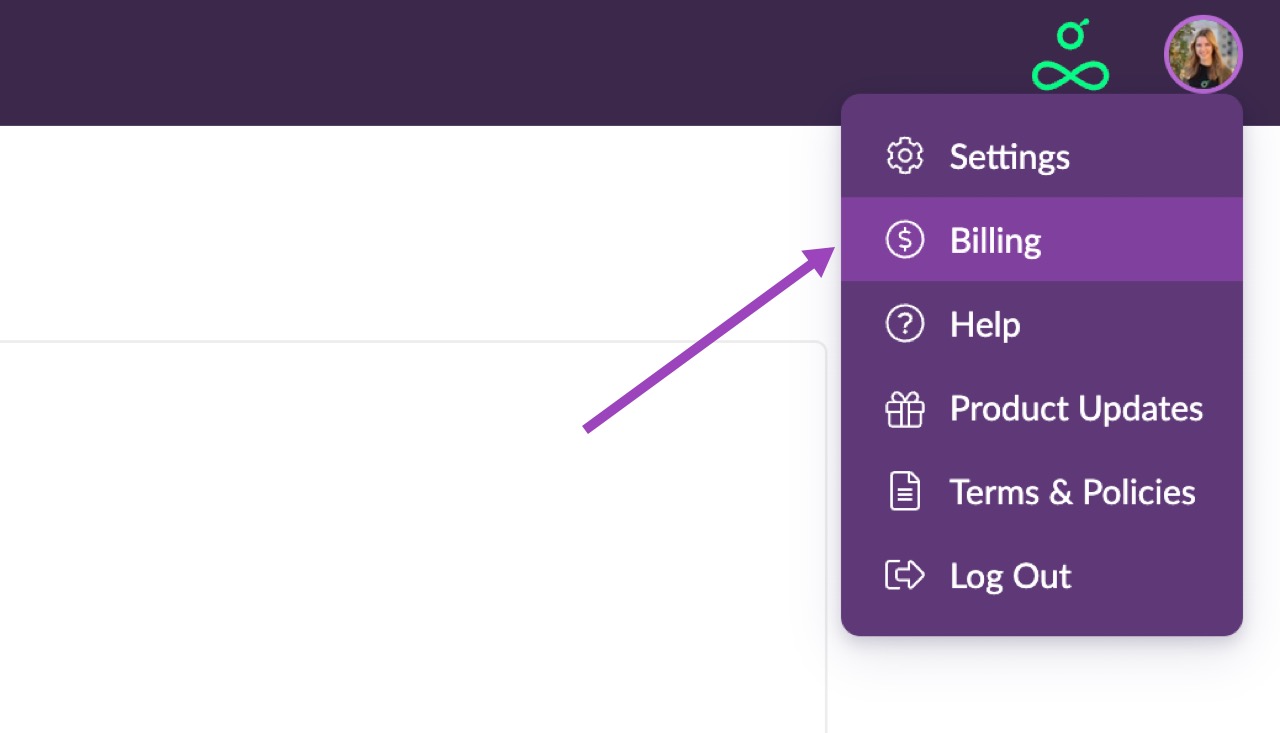Click the Billing dollar sign icon

[x=905, y=240]
